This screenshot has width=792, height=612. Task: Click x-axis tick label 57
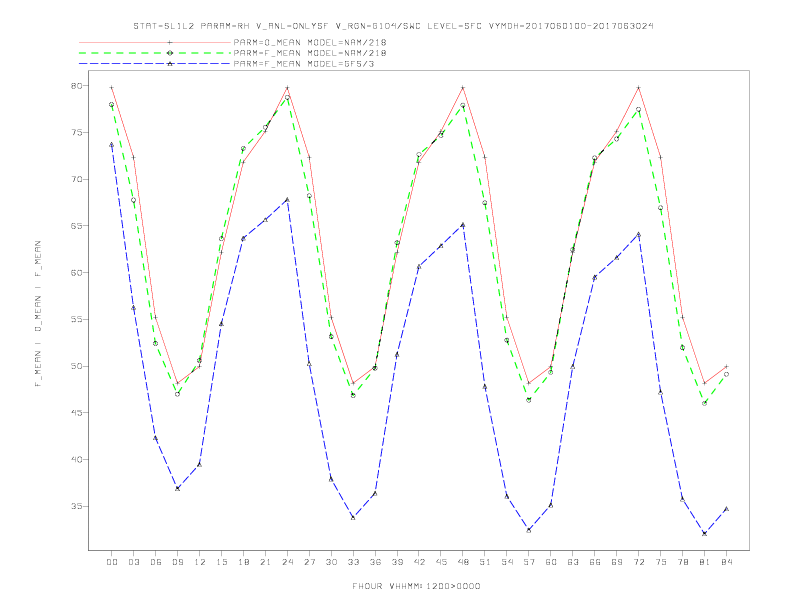pos(529,562)
